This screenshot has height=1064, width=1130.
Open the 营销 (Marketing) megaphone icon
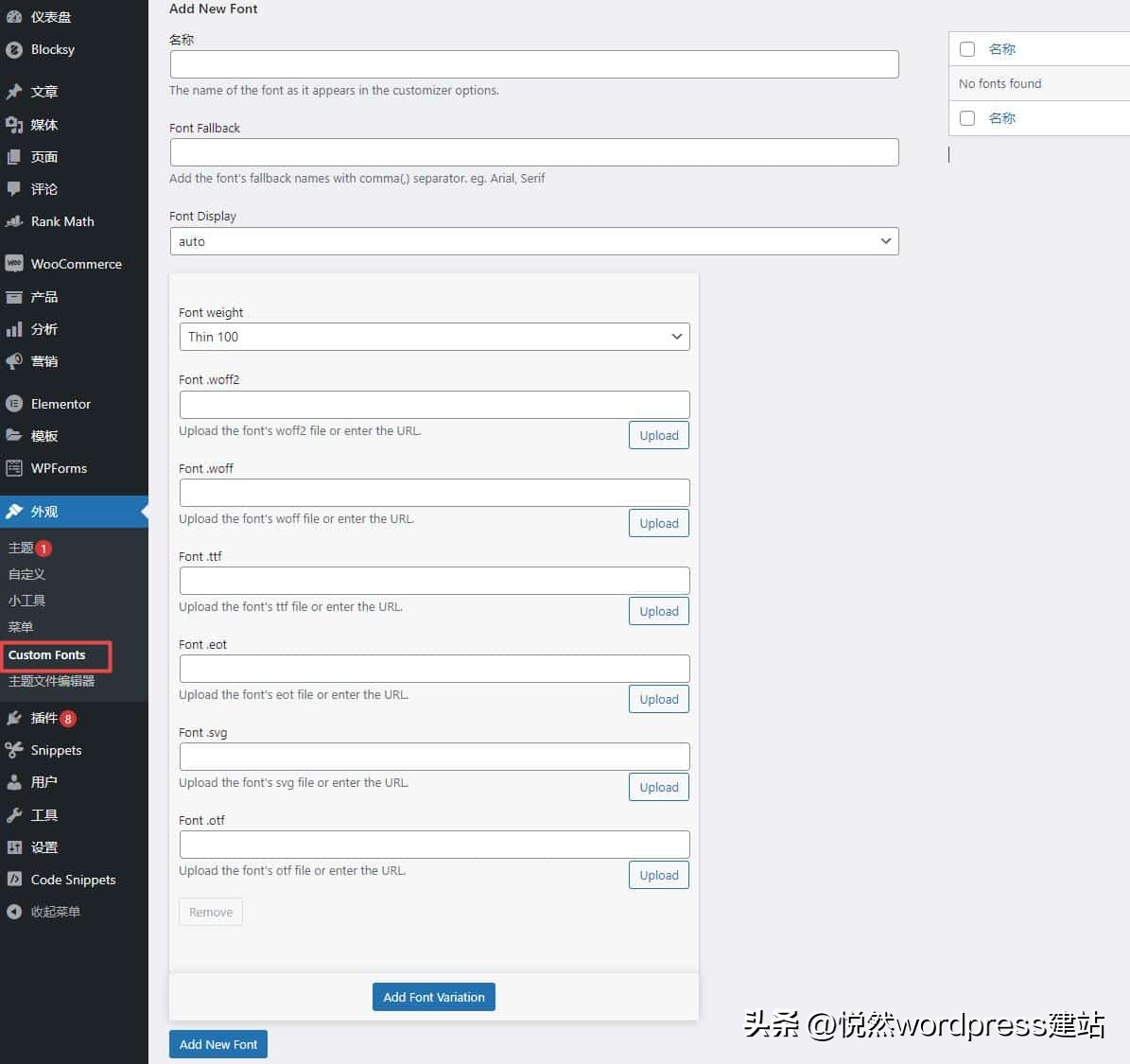pyautogui.click(x=14, y=361)
